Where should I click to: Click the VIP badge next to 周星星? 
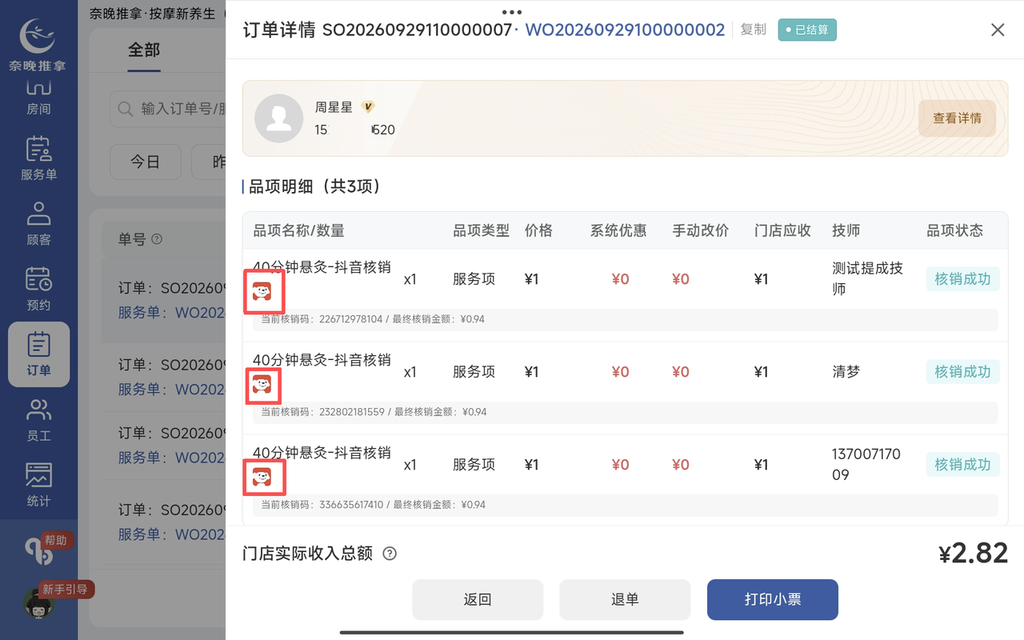368,106
